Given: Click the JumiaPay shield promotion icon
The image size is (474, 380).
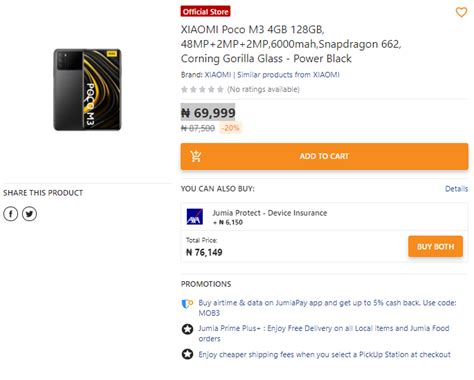Looking at the screenshot, I should (187, 304).
